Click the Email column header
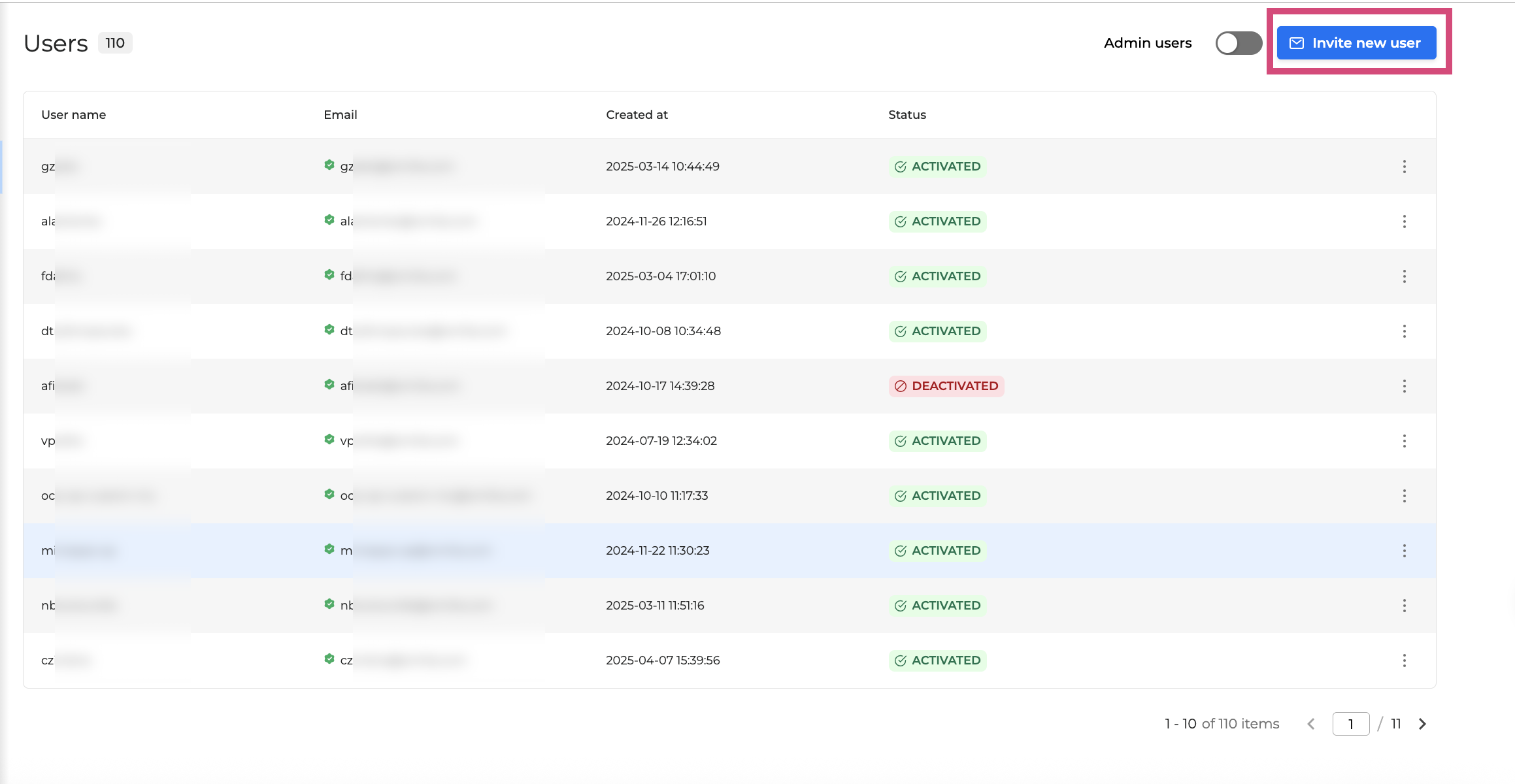This screenshot has height=784, width=1515. [341, 115]
